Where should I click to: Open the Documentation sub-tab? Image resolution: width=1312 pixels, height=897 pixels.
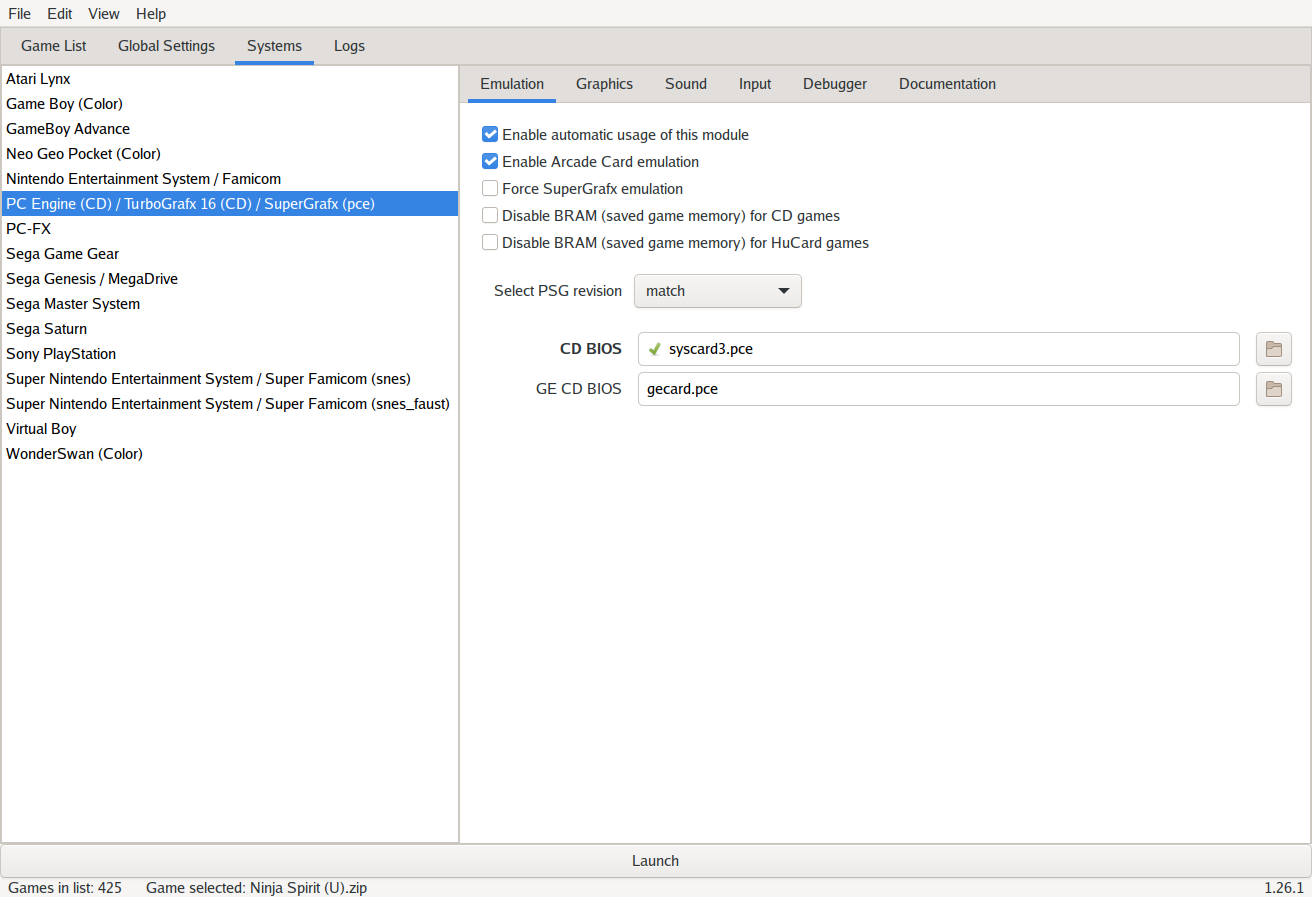click(947, 84)
